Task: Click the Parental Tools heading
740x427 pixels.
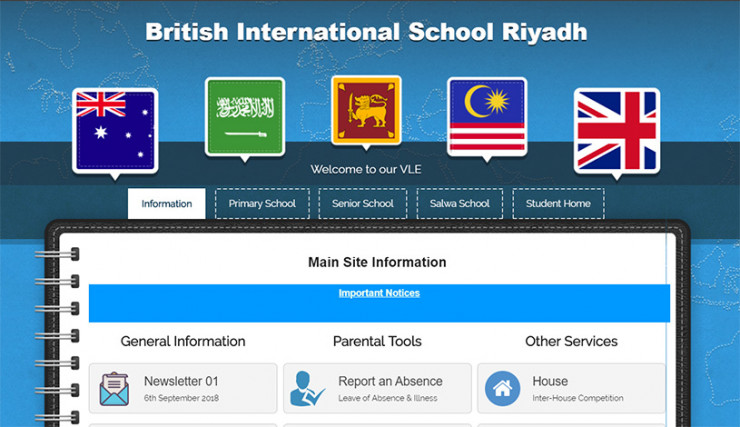Action: pos(377,341)
